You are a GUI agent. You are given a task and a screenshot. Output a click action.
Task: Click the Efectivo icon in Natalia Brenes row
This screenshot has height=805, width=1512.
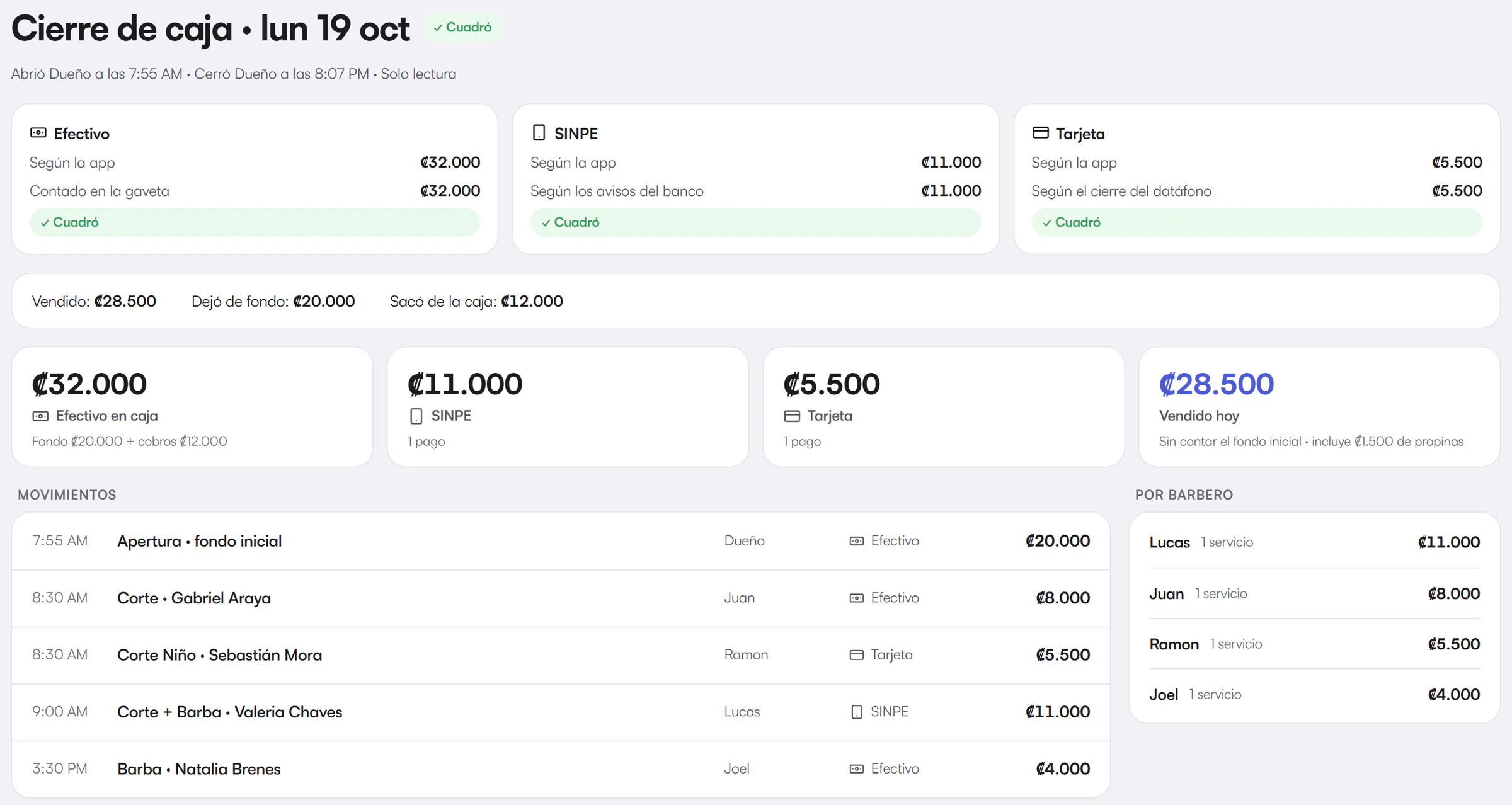coord(857,769)
